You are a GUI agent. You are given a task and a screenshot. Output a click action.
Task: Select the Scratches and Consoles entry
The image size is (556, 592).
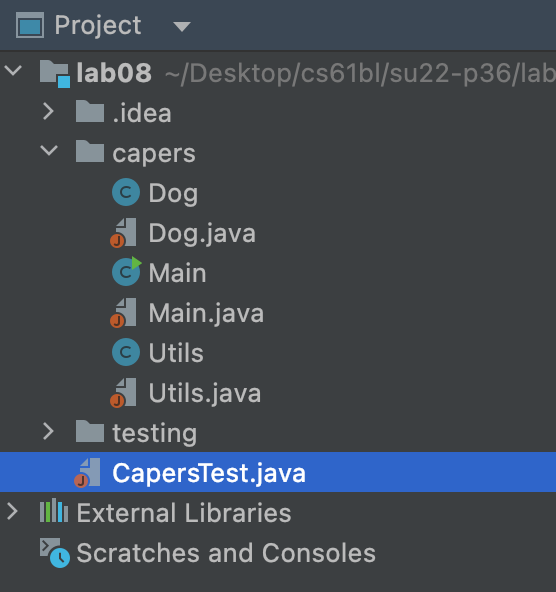tap(226, 553)
